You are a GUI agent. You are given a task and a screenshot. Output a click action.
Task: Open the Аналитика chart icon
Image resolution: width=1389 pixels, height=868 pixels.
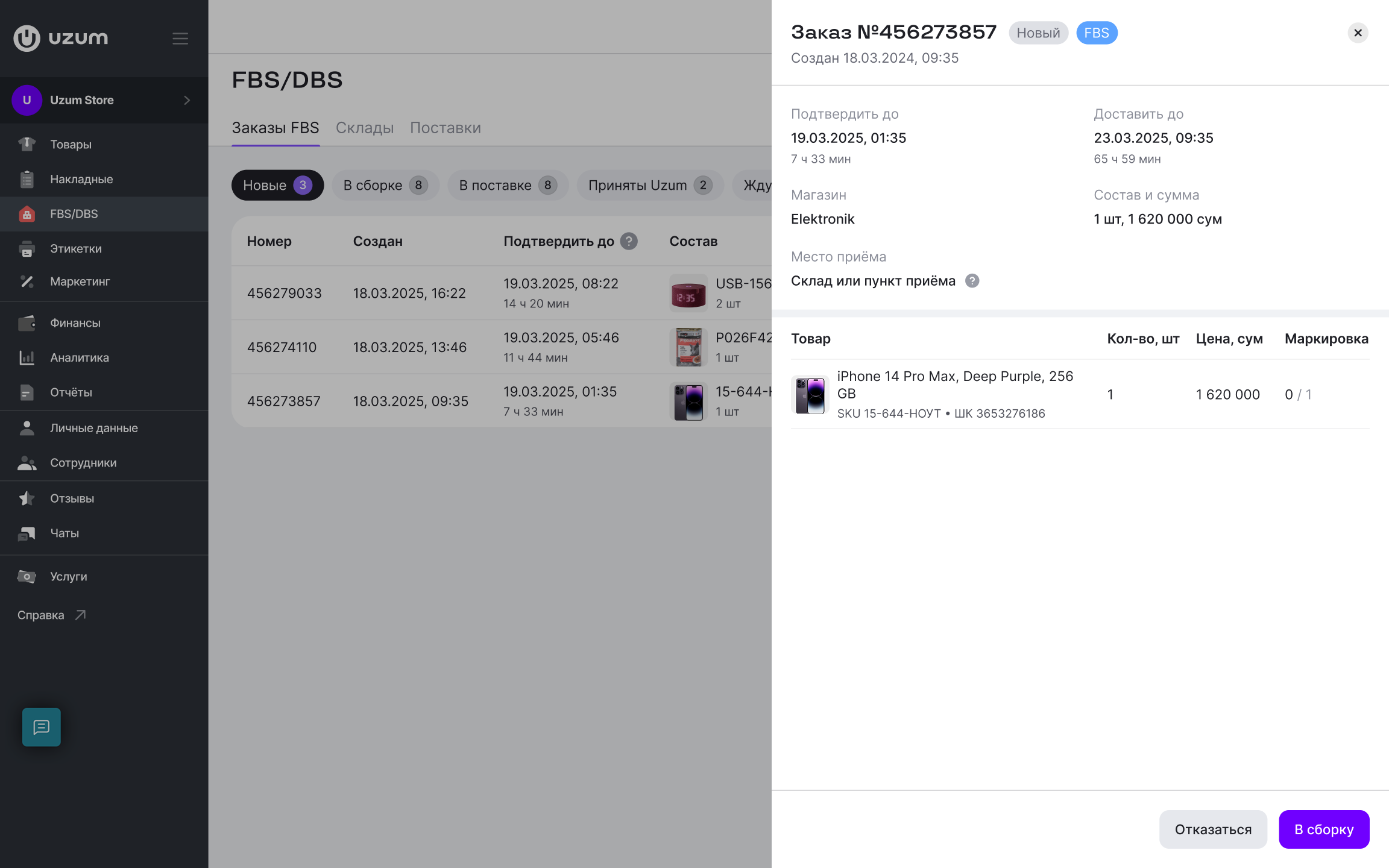pos(27,357)
